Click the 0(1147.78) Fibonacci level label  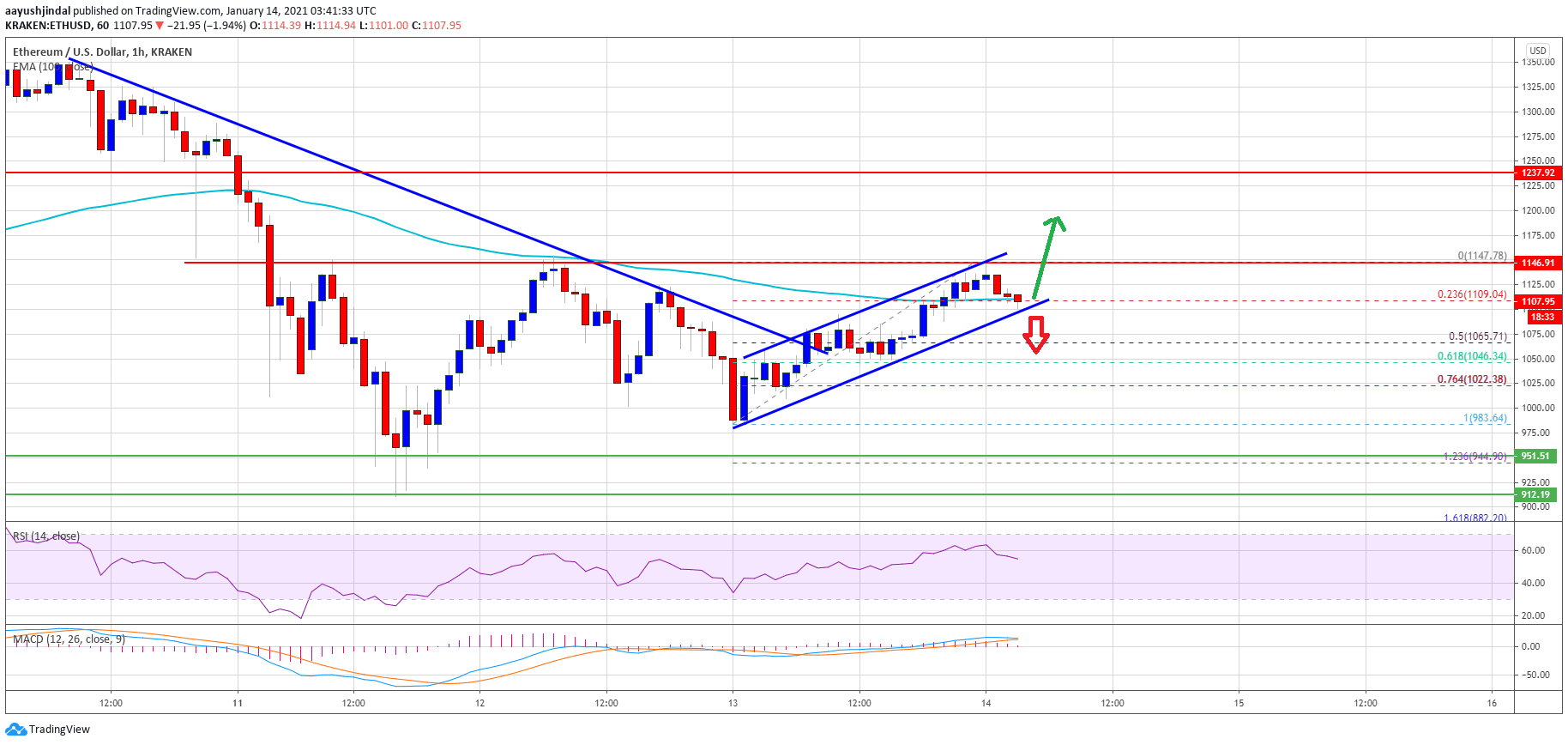(x=1482, y=256)
